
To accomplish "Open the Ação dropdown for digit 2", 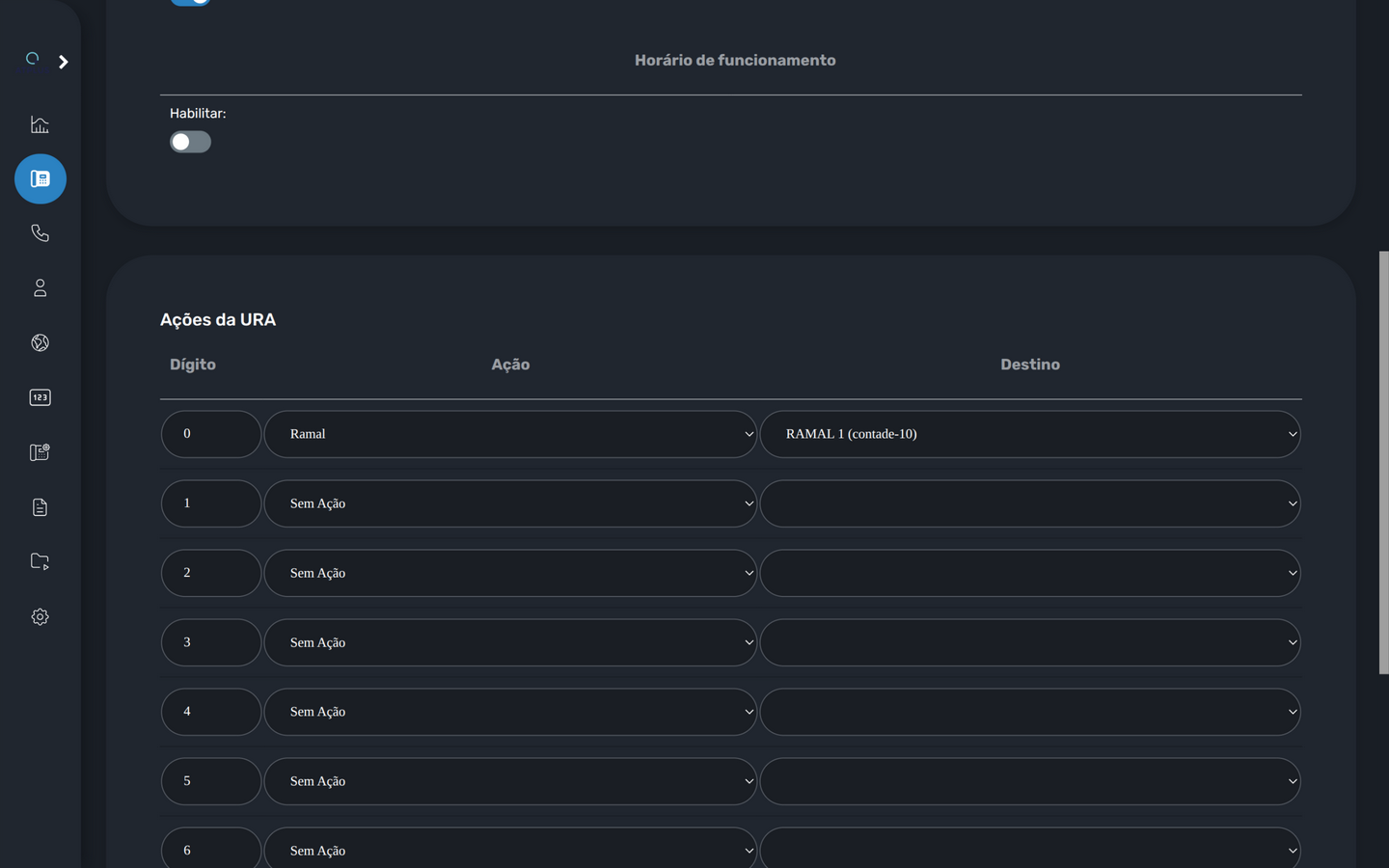I will click(510, 573).
